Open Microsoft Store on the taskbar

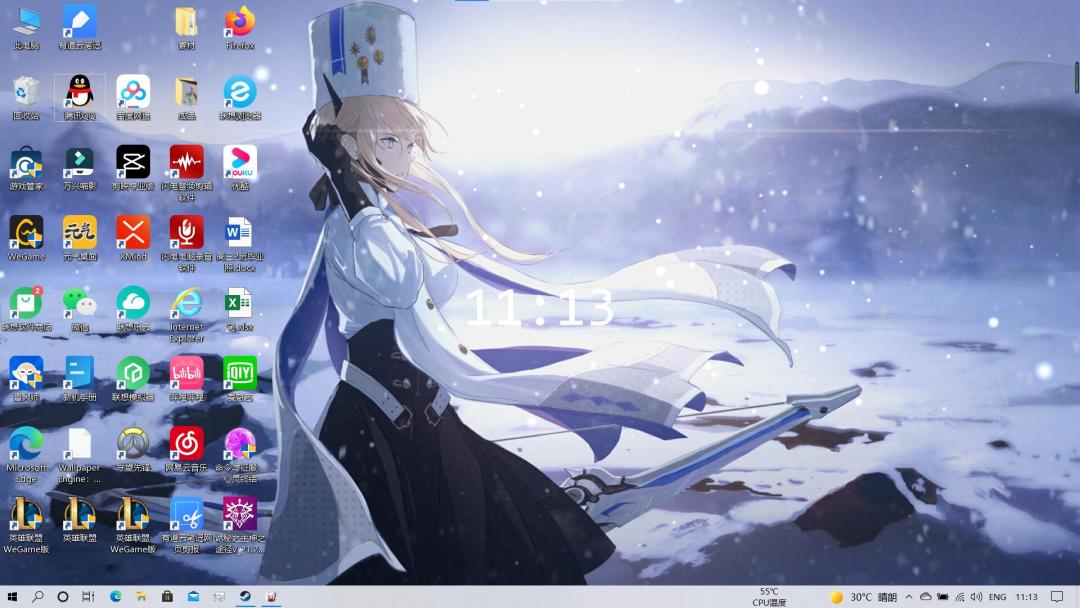click(167, 596)
